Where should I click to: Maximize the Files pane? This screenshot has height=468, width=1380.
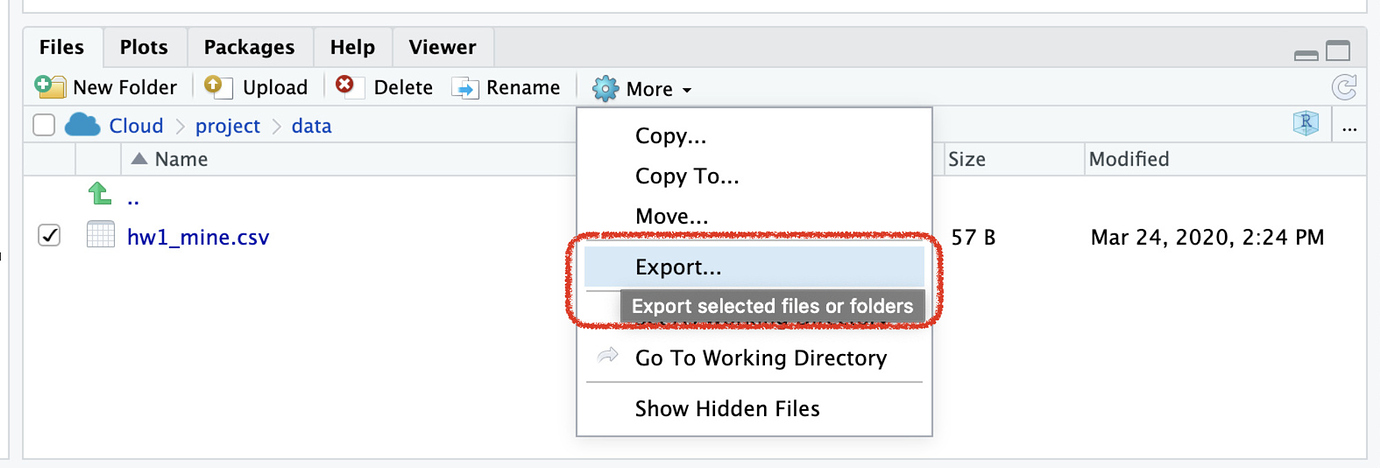[1338, 52]
